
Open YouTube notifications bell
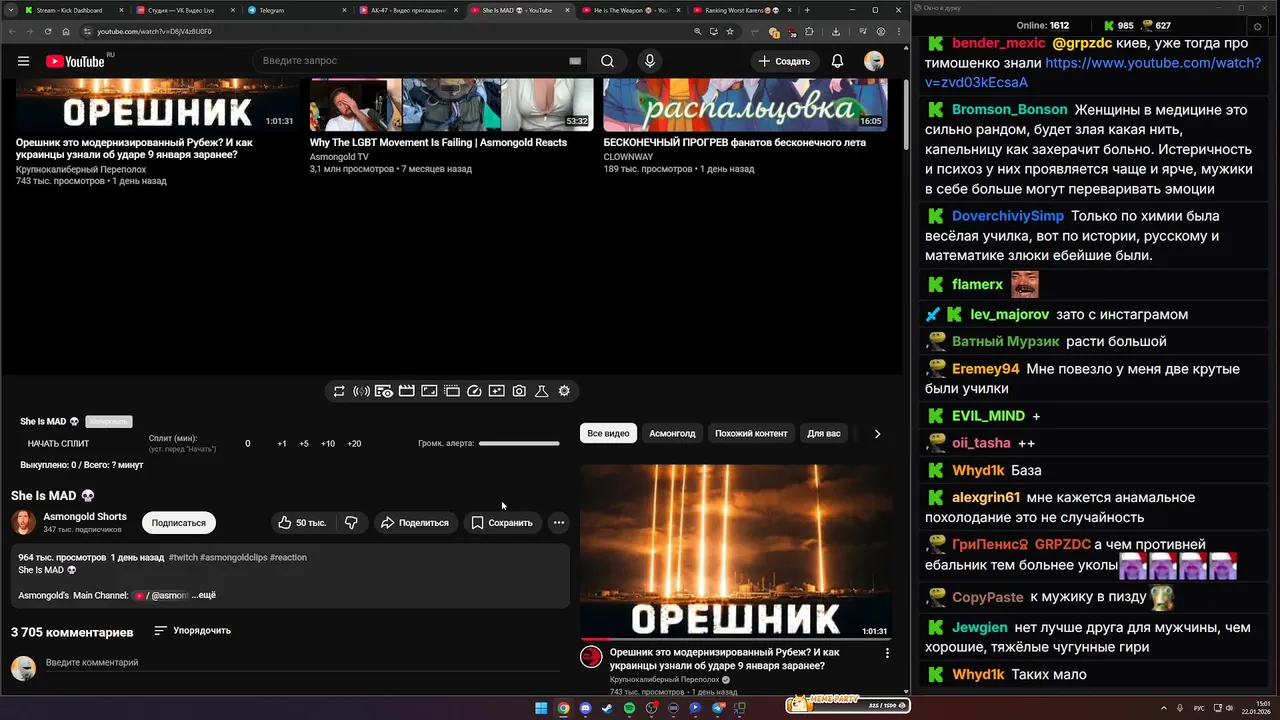click(x=838, y=61)
